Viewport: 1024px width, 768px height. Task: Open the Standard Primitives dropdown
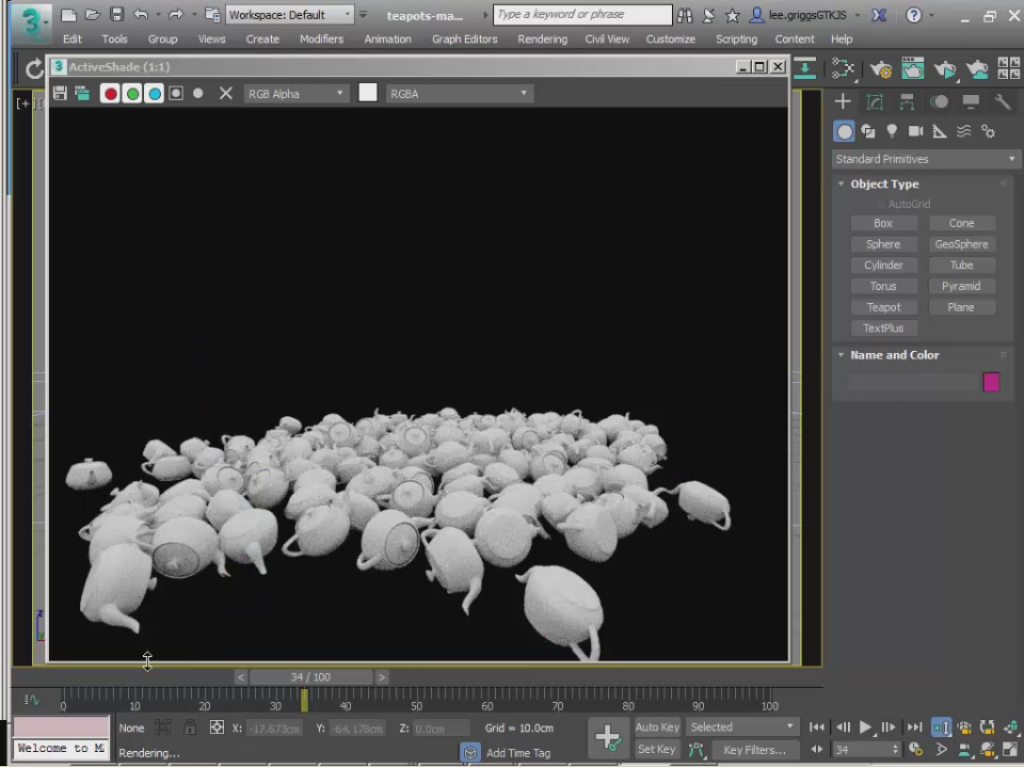tap(925, 159)
